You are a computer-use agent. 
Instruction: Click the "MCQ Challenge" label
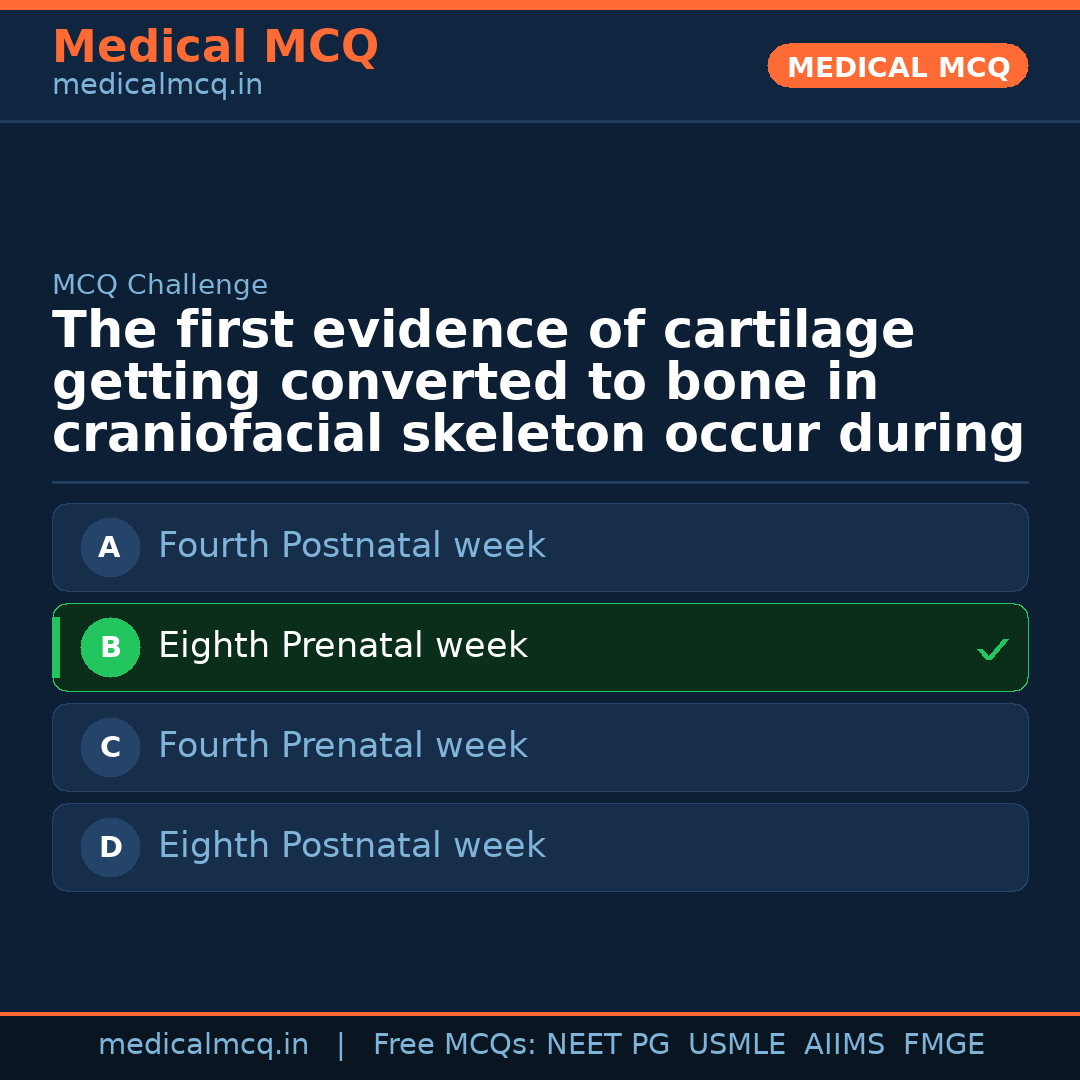[x=160, y=285]
